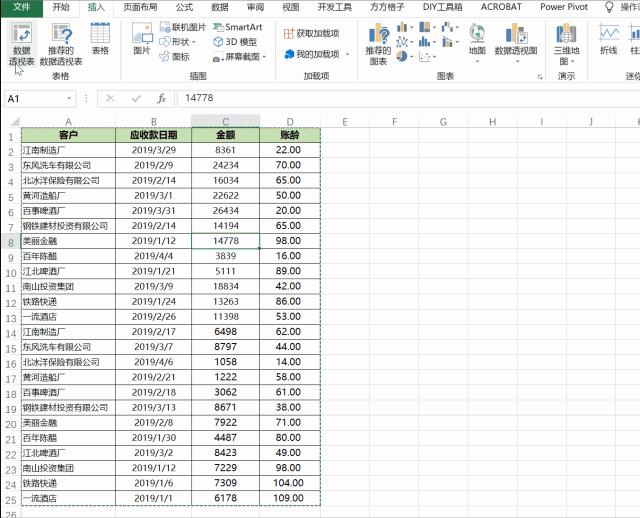Insert a column or bar chart
This screenshot has width=640, height=518.
[x=404, y=28]
